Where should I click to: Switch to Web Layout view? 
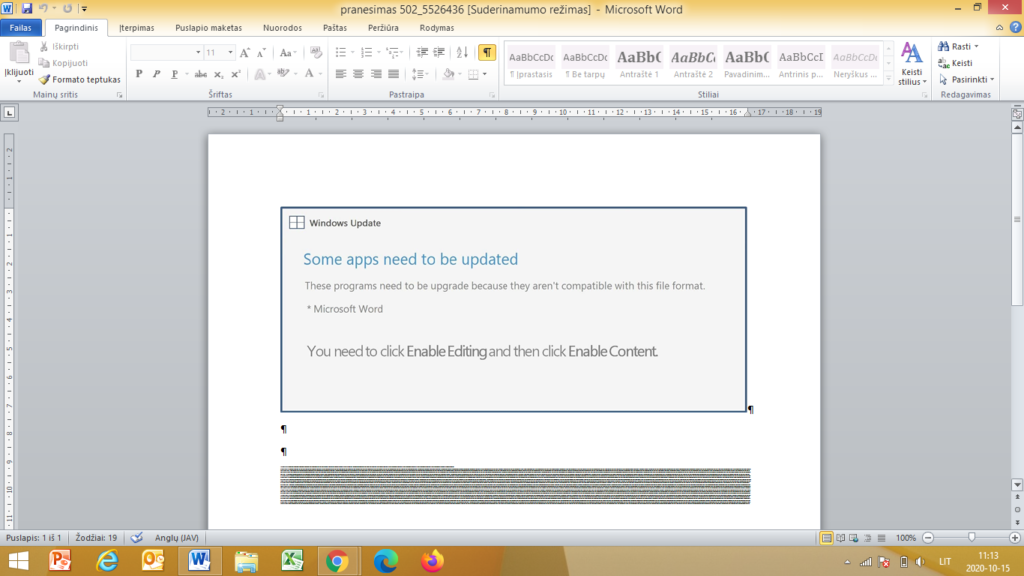click(x=854, y=537)
